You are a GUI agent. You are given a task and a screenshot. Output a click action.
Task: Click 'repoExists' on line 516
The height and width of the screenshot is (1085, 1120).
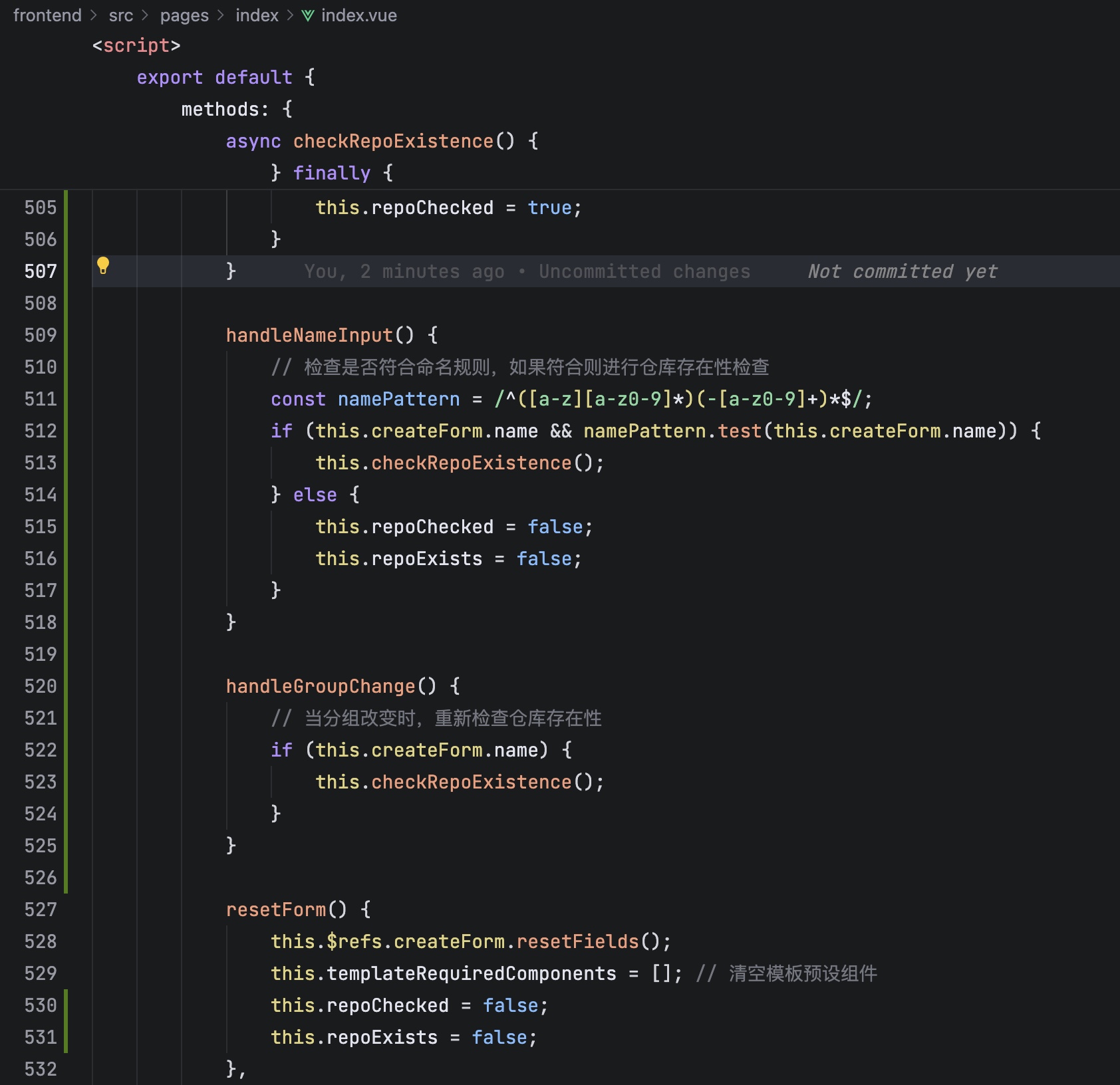(x=427, y=558)
